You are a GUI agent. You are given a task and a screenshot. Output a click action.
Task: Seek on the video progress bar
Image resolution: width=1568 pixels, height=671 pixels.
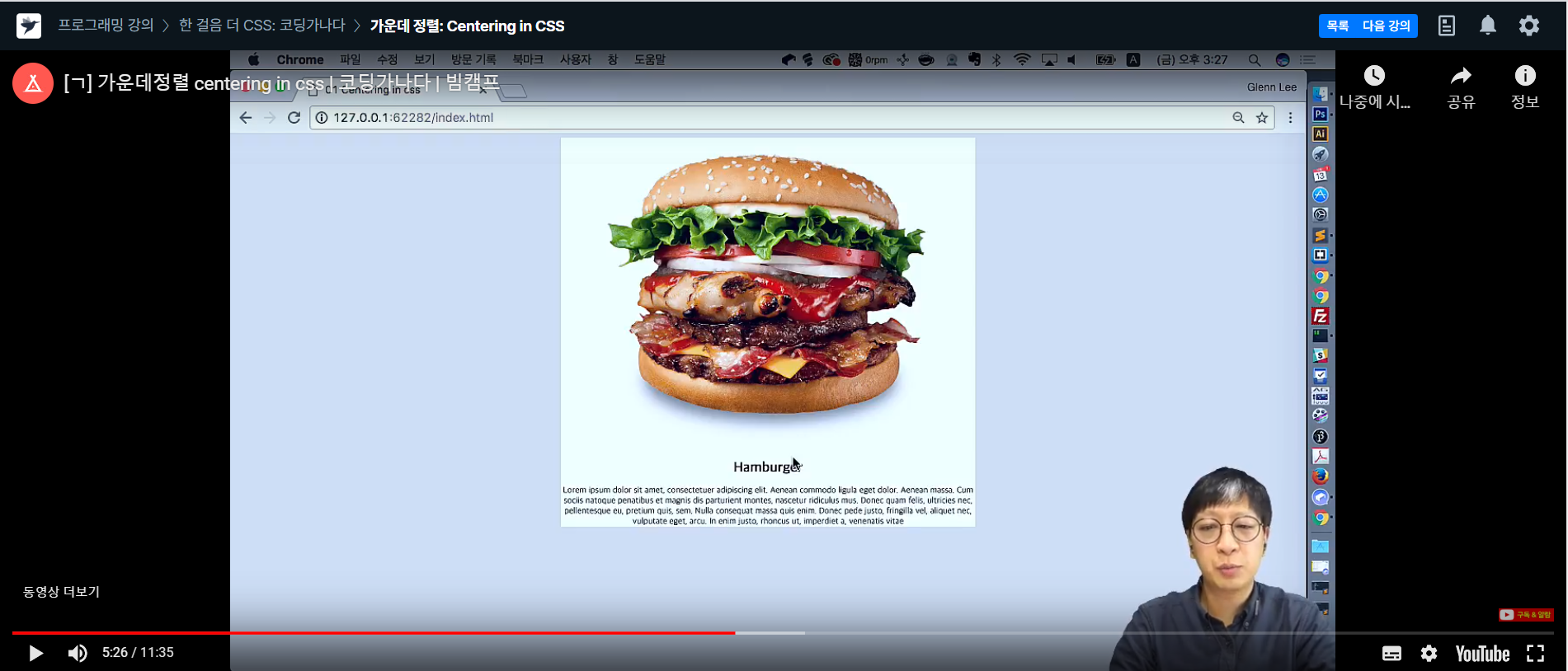click(x=783, y=633)
